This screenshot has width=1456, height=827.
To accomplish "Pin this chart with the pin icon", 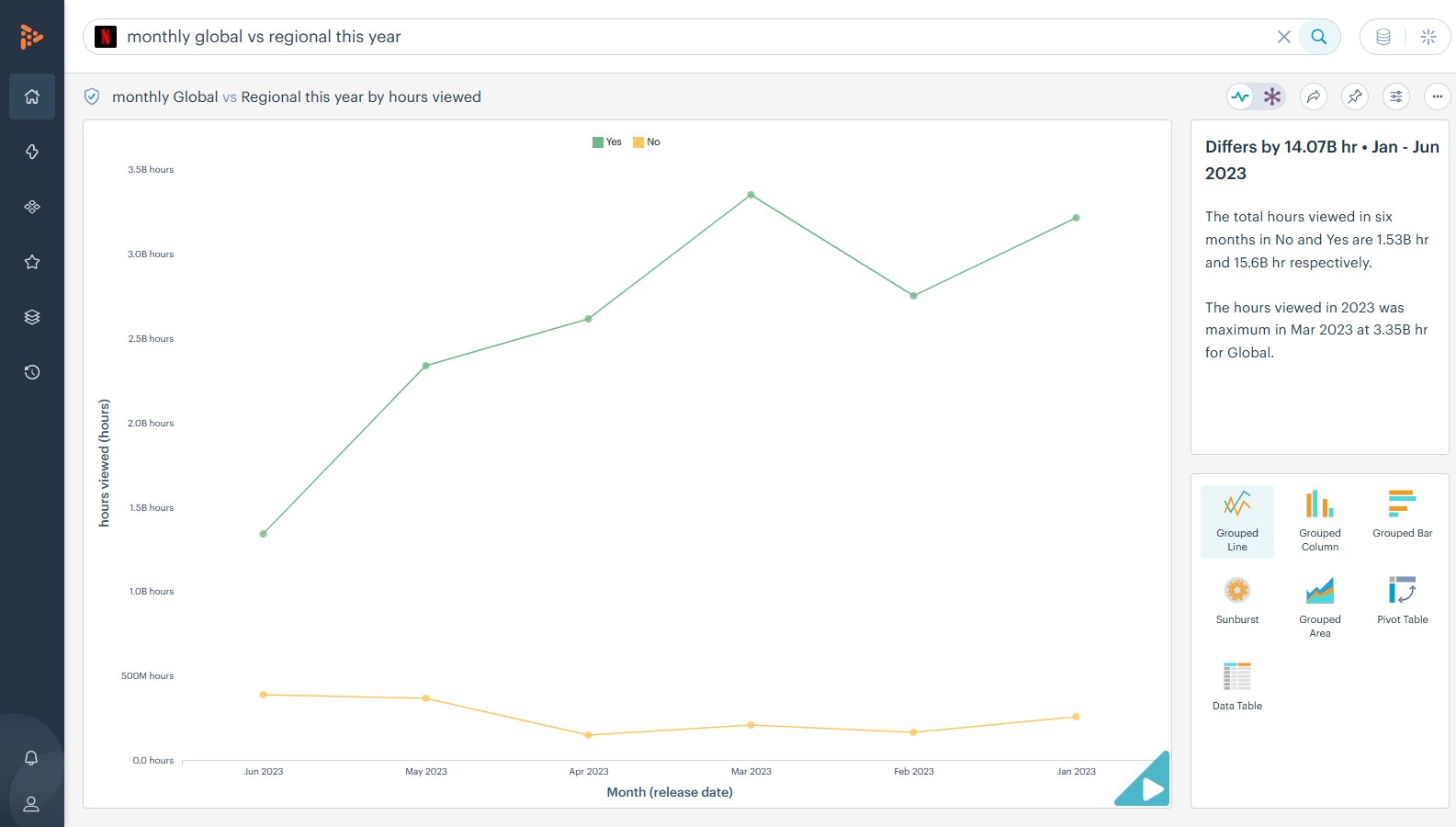I will 1355,96.
